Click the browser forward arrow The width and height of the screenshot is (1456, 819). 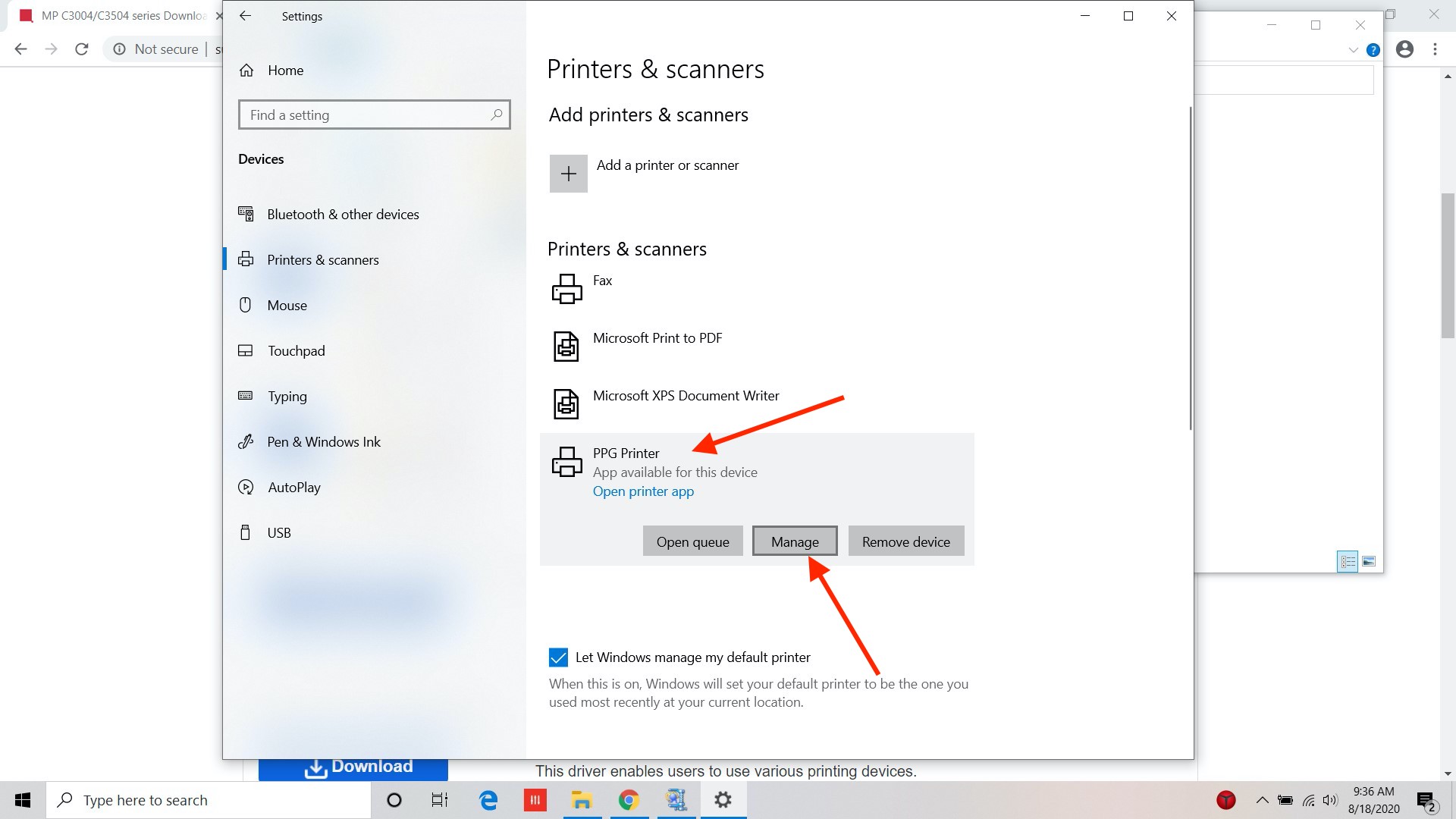click(51, 49)
